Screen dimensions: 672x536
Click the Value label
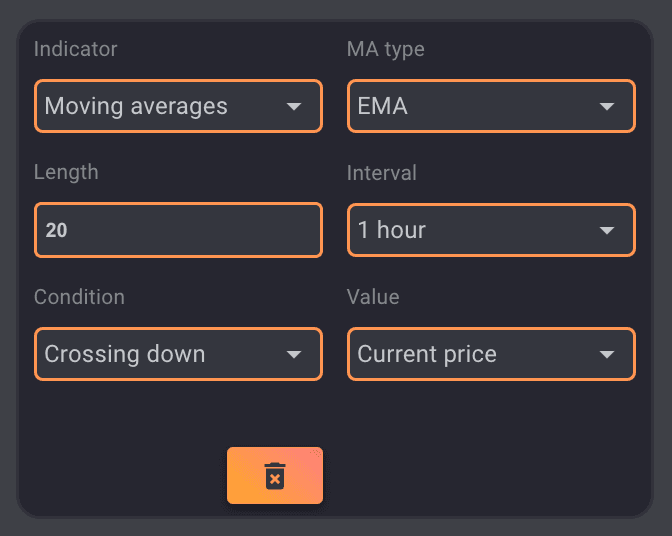373,297
